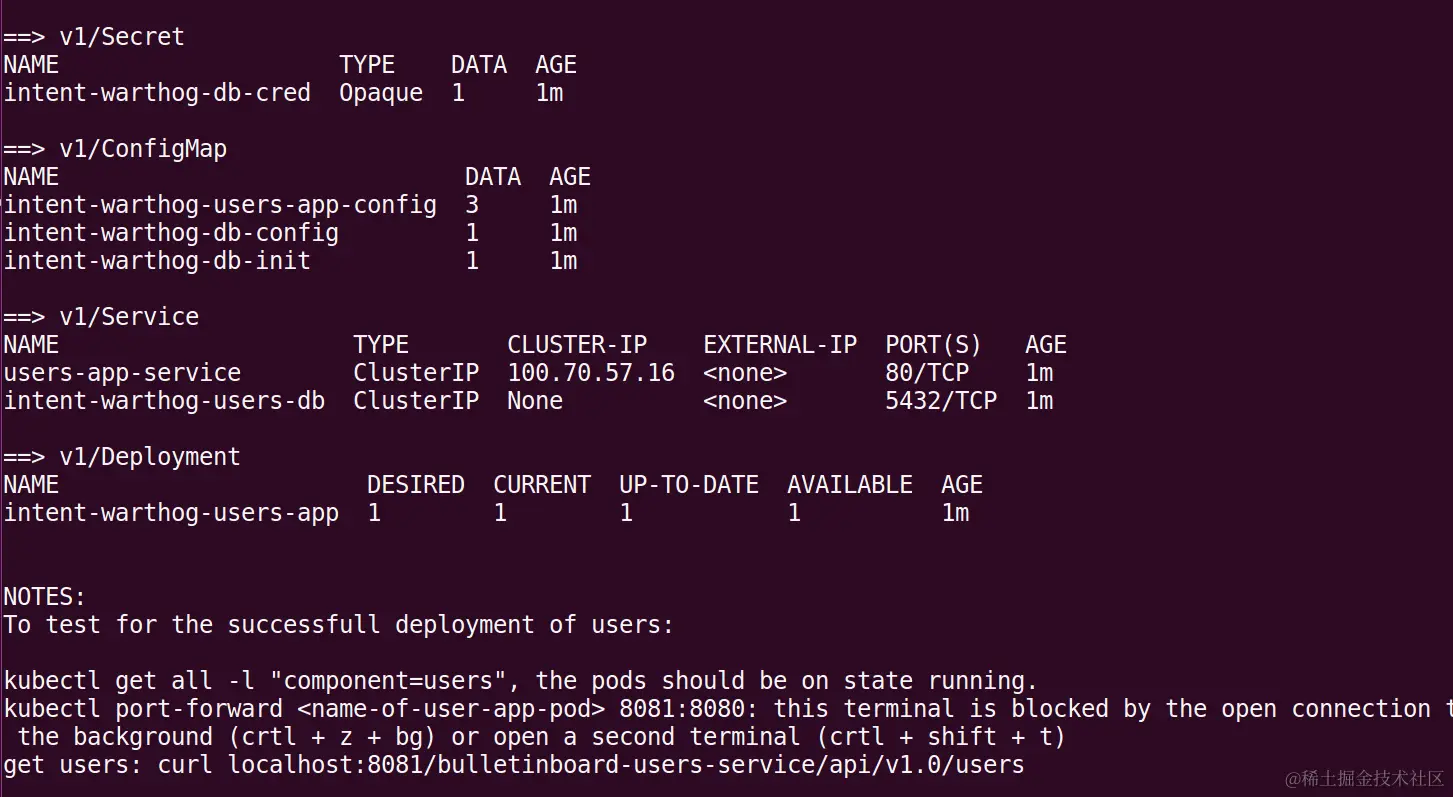Click the "ClusterIP" type of users-app-service
The image size is (1453, 797).
416,373
